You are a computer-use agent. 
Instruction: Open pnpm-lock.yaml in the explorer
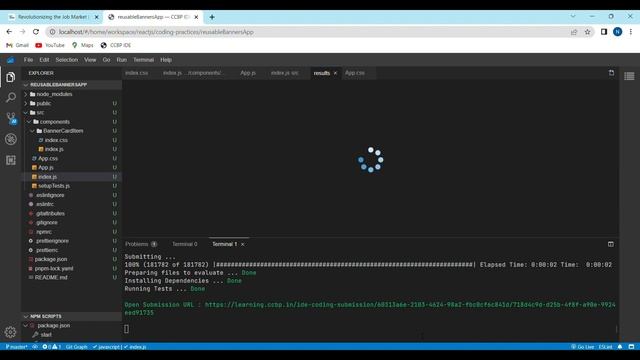[x=54, y=269]
